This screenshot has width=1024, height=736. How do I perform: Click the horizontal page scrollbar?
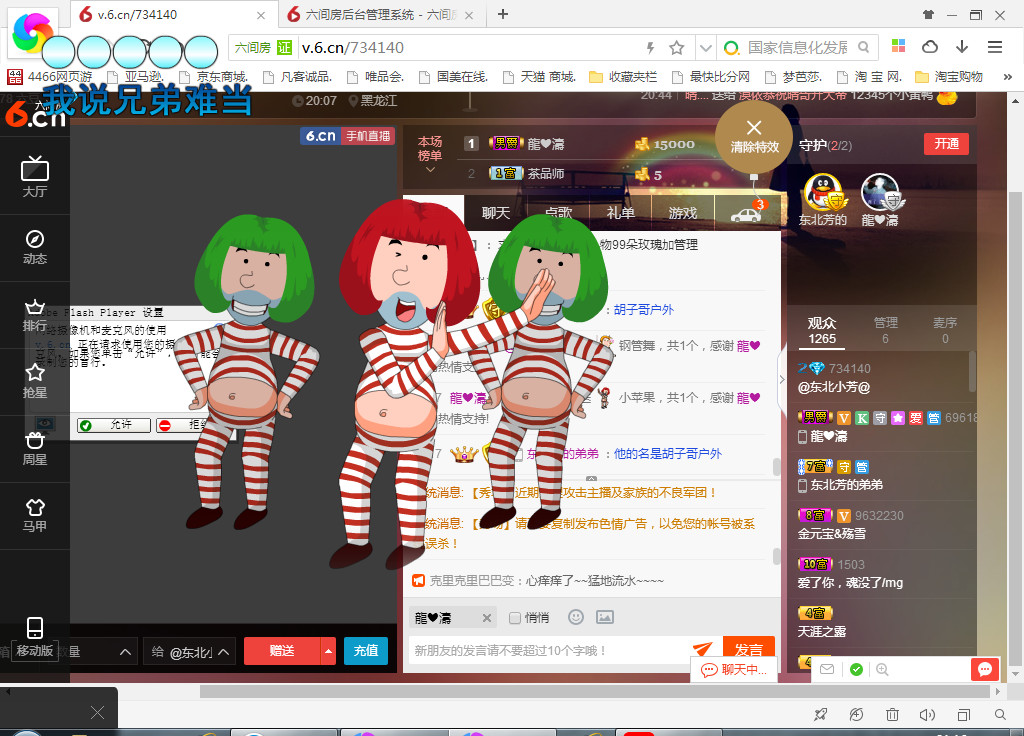click(594, 691)
